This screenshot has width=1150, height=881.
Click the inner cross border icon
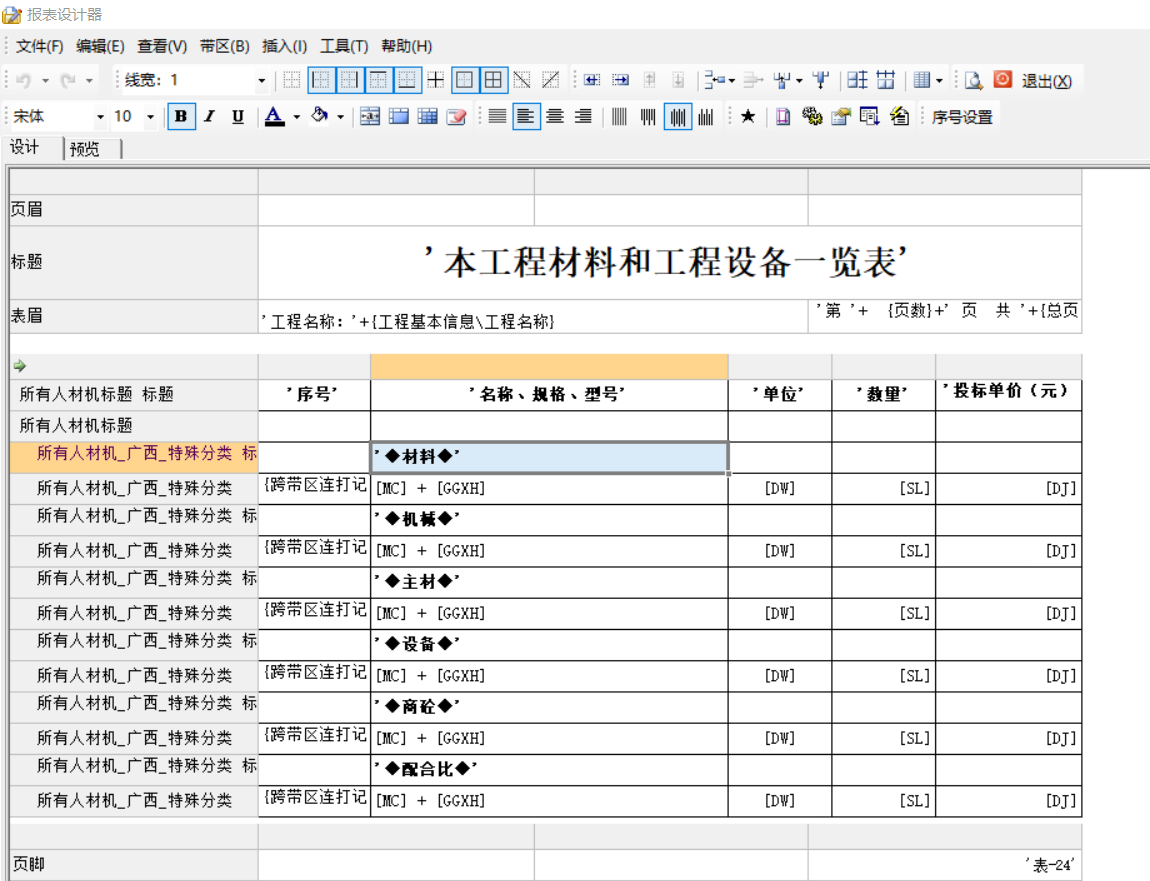[436, 80]
